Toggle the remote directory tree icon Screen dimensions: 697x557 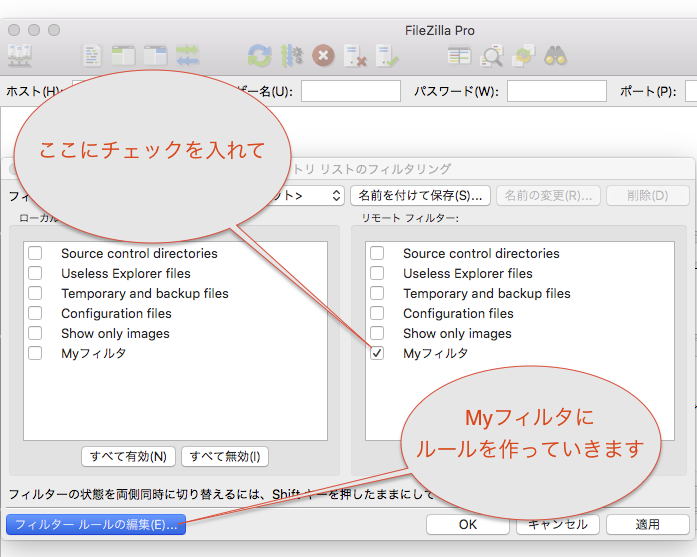(x=155, y=56)
